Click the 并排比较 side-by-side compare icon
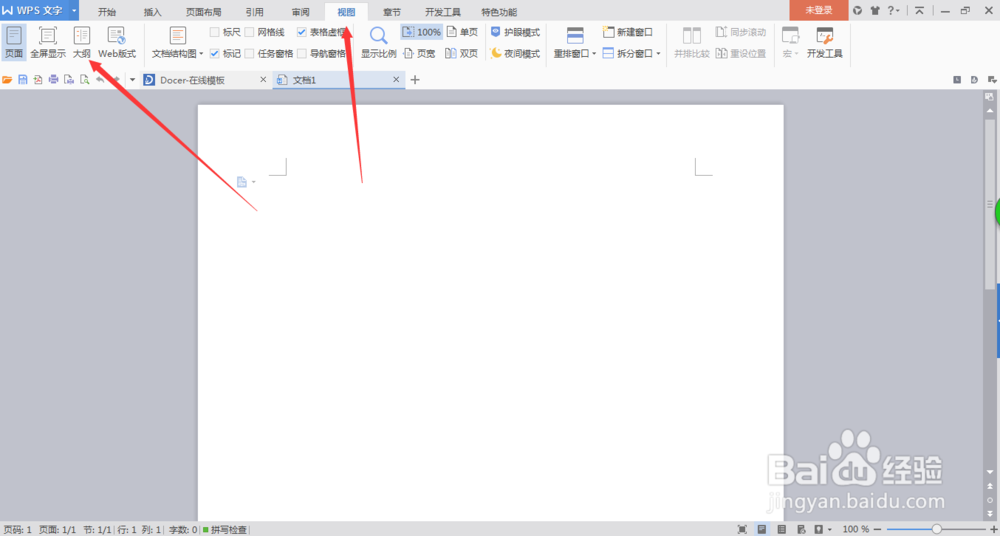 tap(692, 36)
